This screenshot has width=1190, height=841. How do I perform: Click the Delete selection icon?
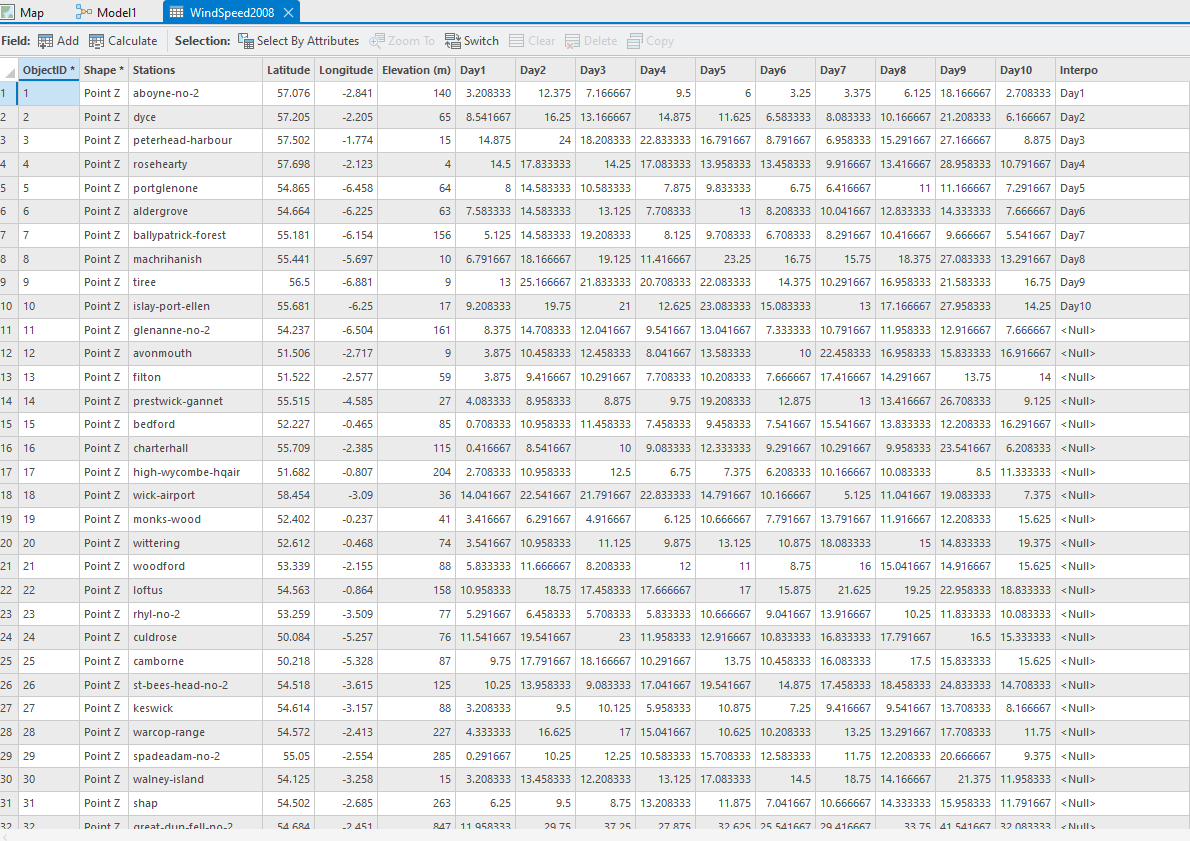pyautogui.click(x=572, y=41)
